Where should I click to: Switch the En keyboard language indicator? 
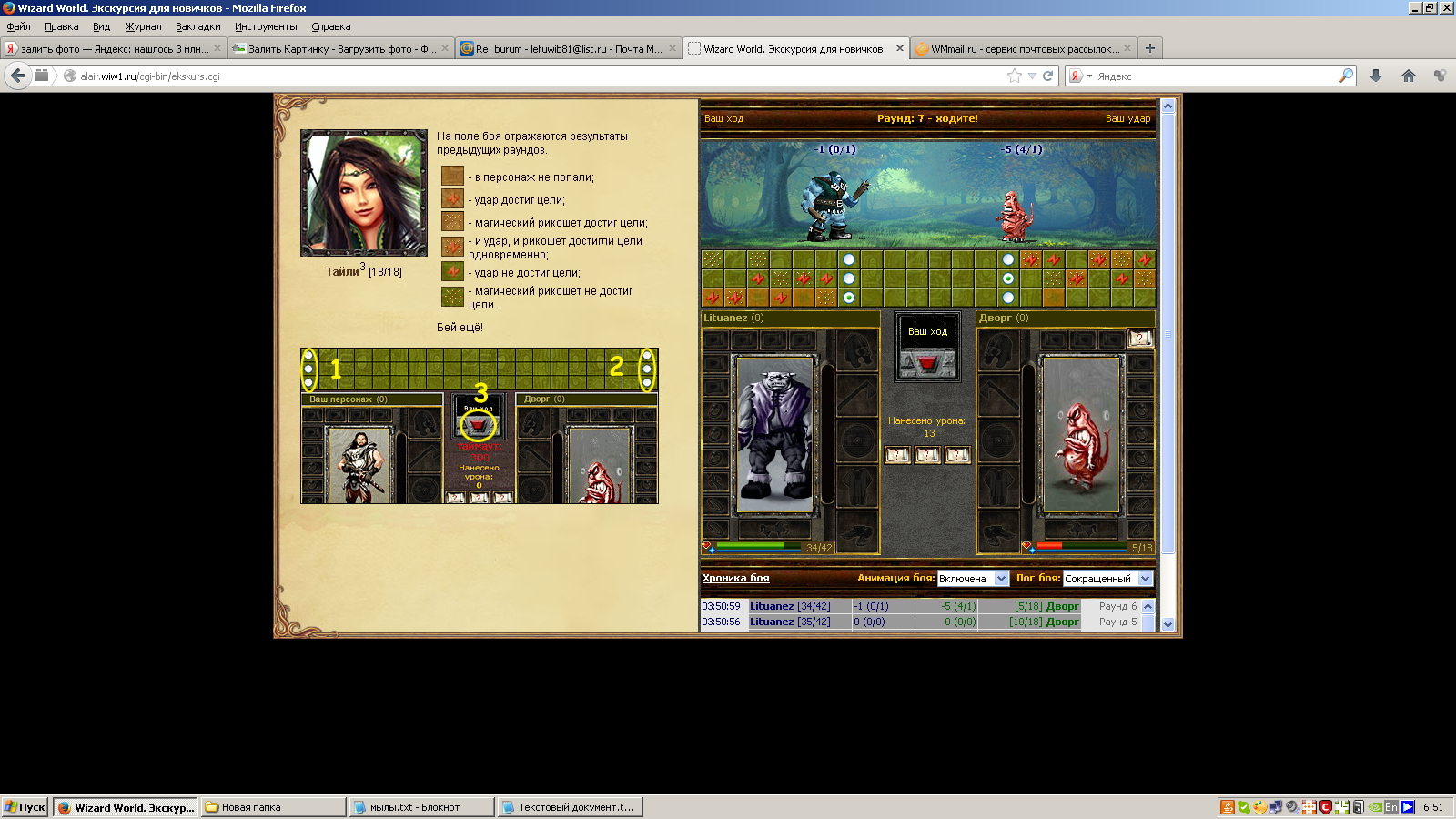pyautogui.click(x=1391, y=807)
